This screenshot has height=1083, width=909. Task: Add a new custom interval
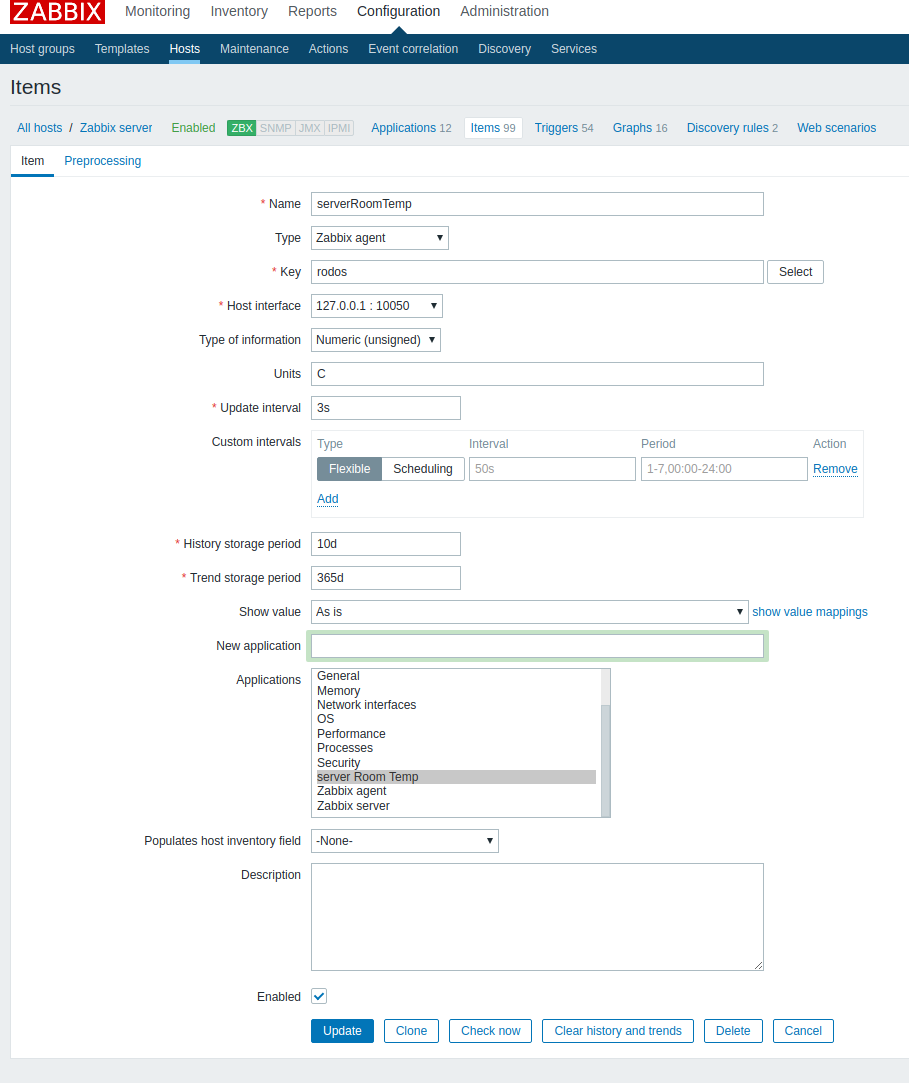327,499
